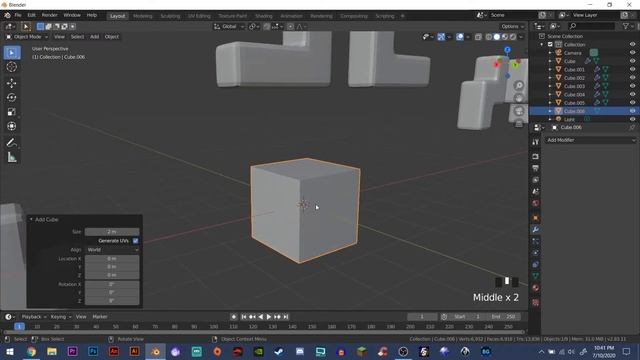Hide Cube.003 using its eye icon
Image resolution: width=640 pixels, height=360 pixels.
[x=632, y=86]
